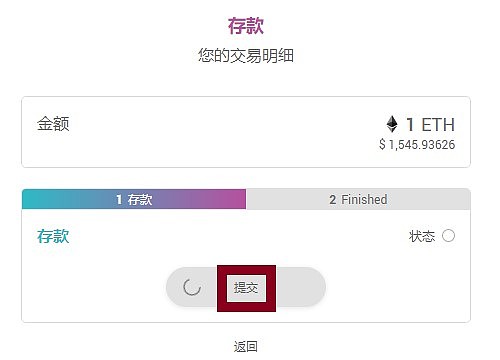500x360 pixels.
Task: Click the 您的交易明细 subtitle text
Action: (246, 55)
